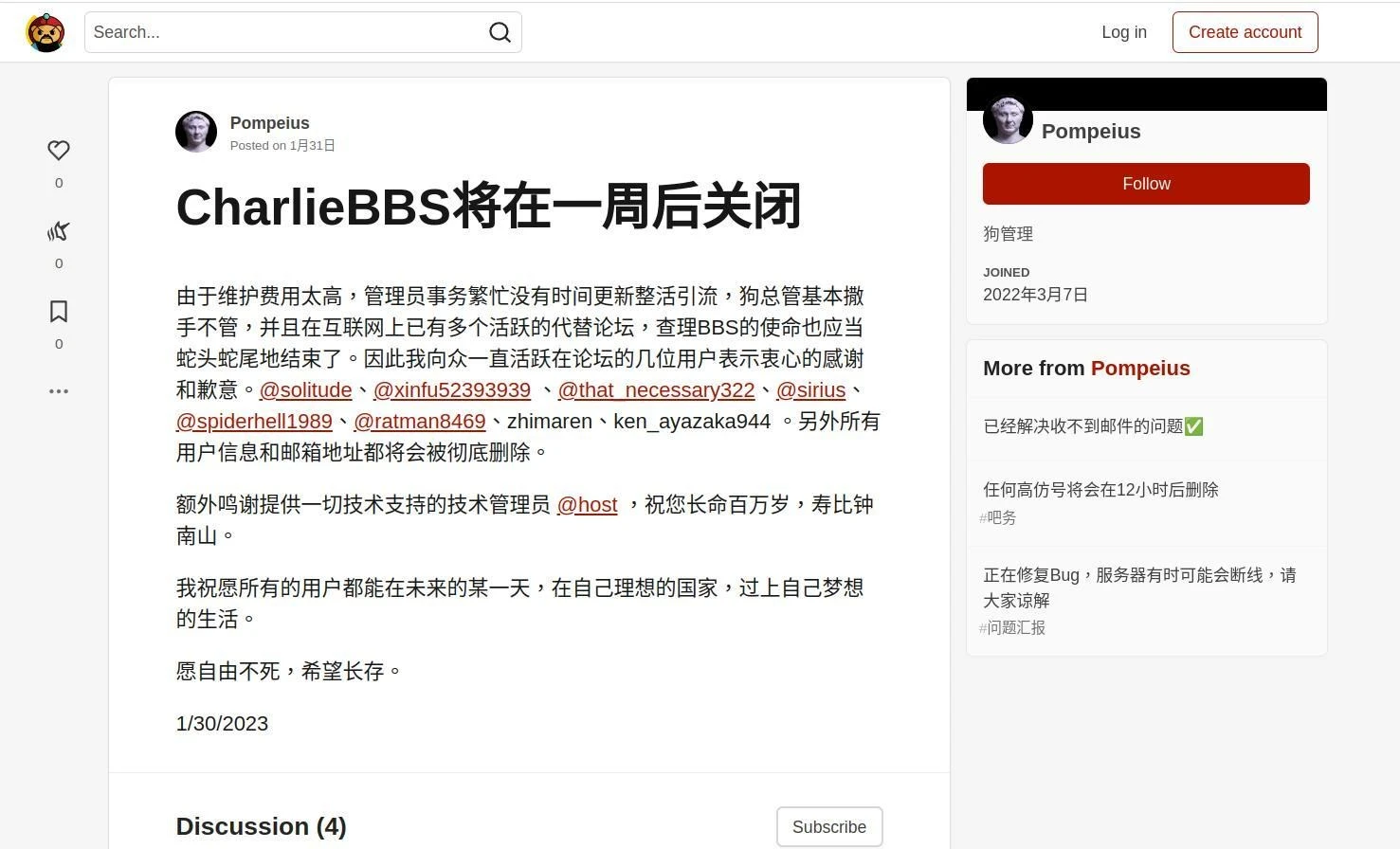Click Pompeius avatar in sidebar profile card

1008,119
